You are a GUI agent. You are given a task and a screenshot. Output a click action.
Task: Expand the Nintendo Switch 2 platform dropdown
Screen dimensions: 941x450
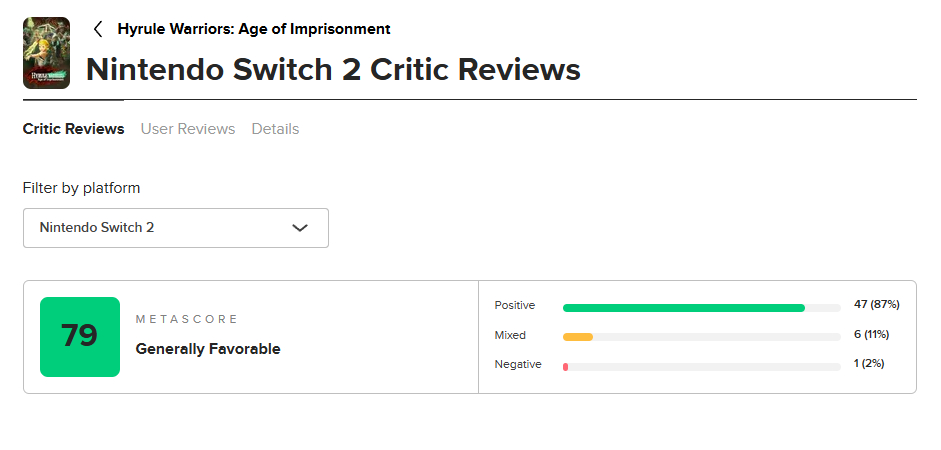tap(175, 228)
